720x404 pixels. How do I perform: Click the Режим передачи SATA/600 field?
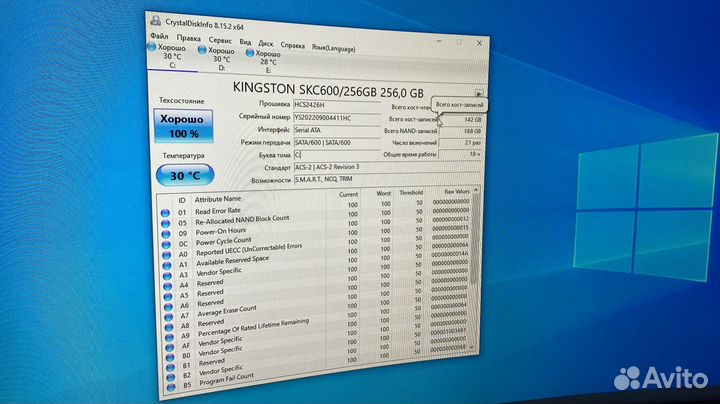pos(337,143)
